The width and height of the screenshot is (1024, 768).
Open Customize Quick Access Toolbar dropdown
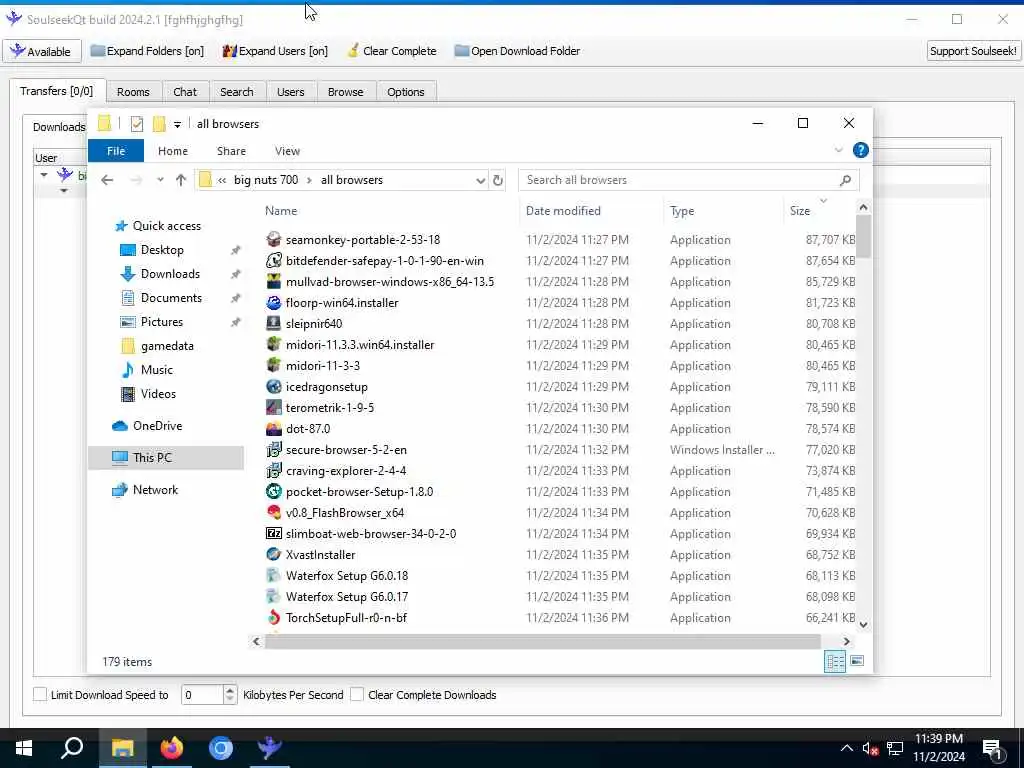(x=177, y=124)
